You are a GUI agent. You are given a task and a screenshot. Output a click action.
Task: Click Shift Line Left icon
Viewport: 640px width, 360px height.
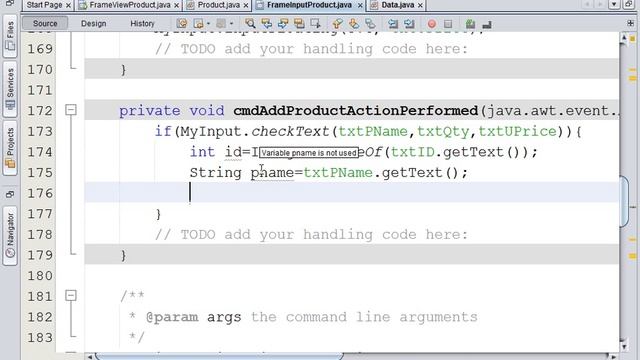393,24
